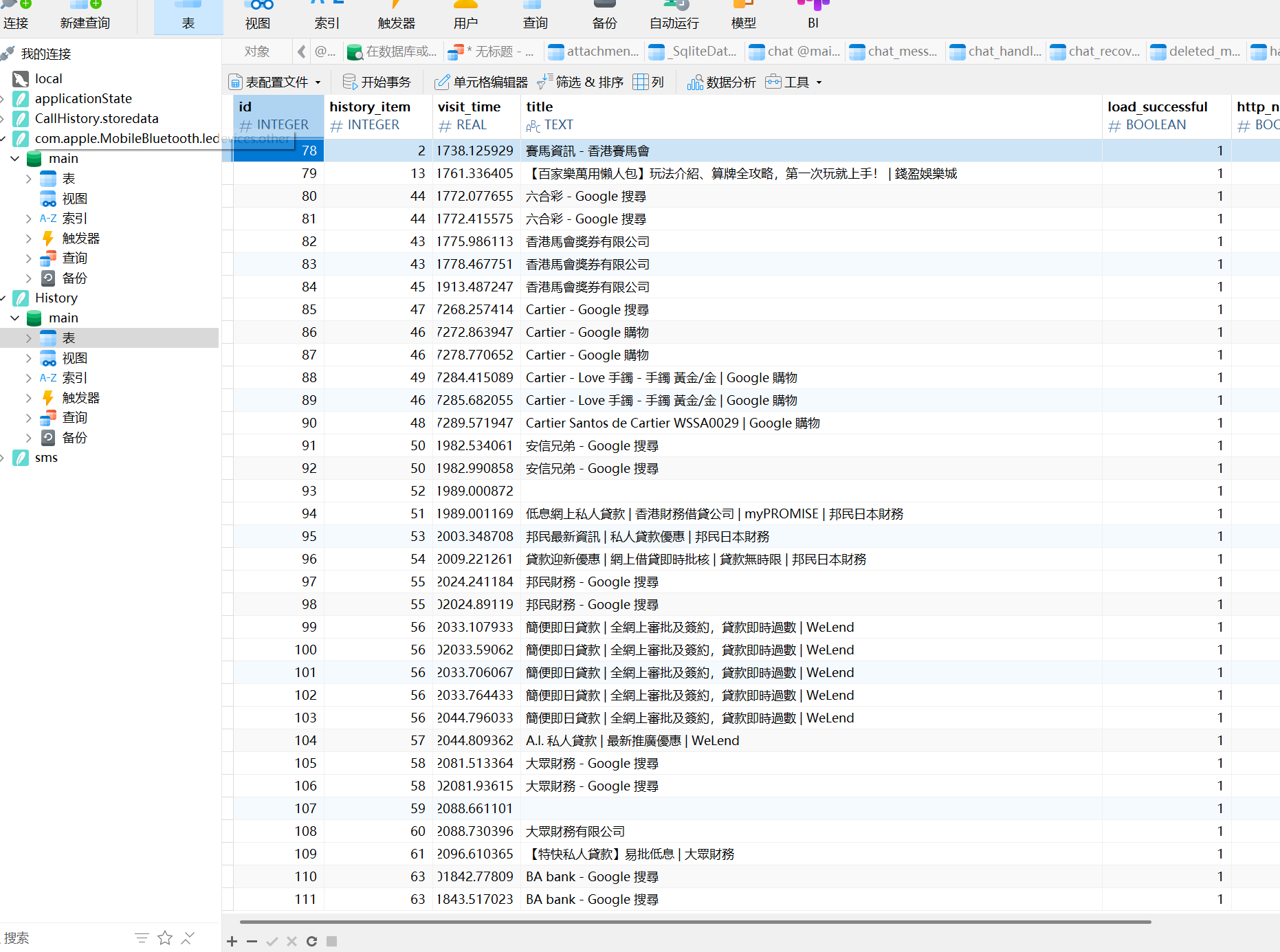Open the 连接 connection tool

[x=16, y=16]
